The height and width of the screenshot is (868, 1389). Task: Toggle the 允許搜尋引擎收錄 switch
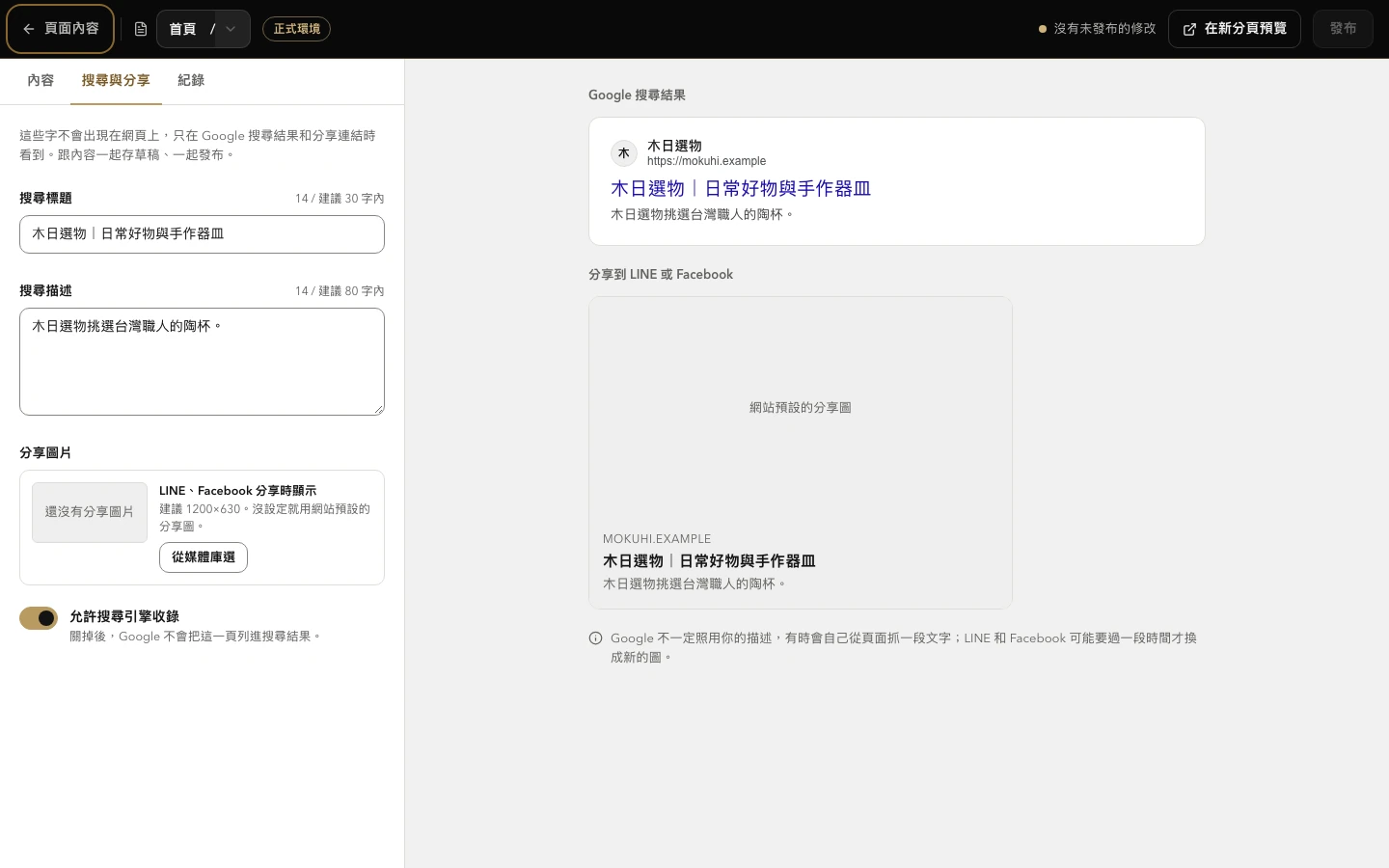tap(39, 618)
